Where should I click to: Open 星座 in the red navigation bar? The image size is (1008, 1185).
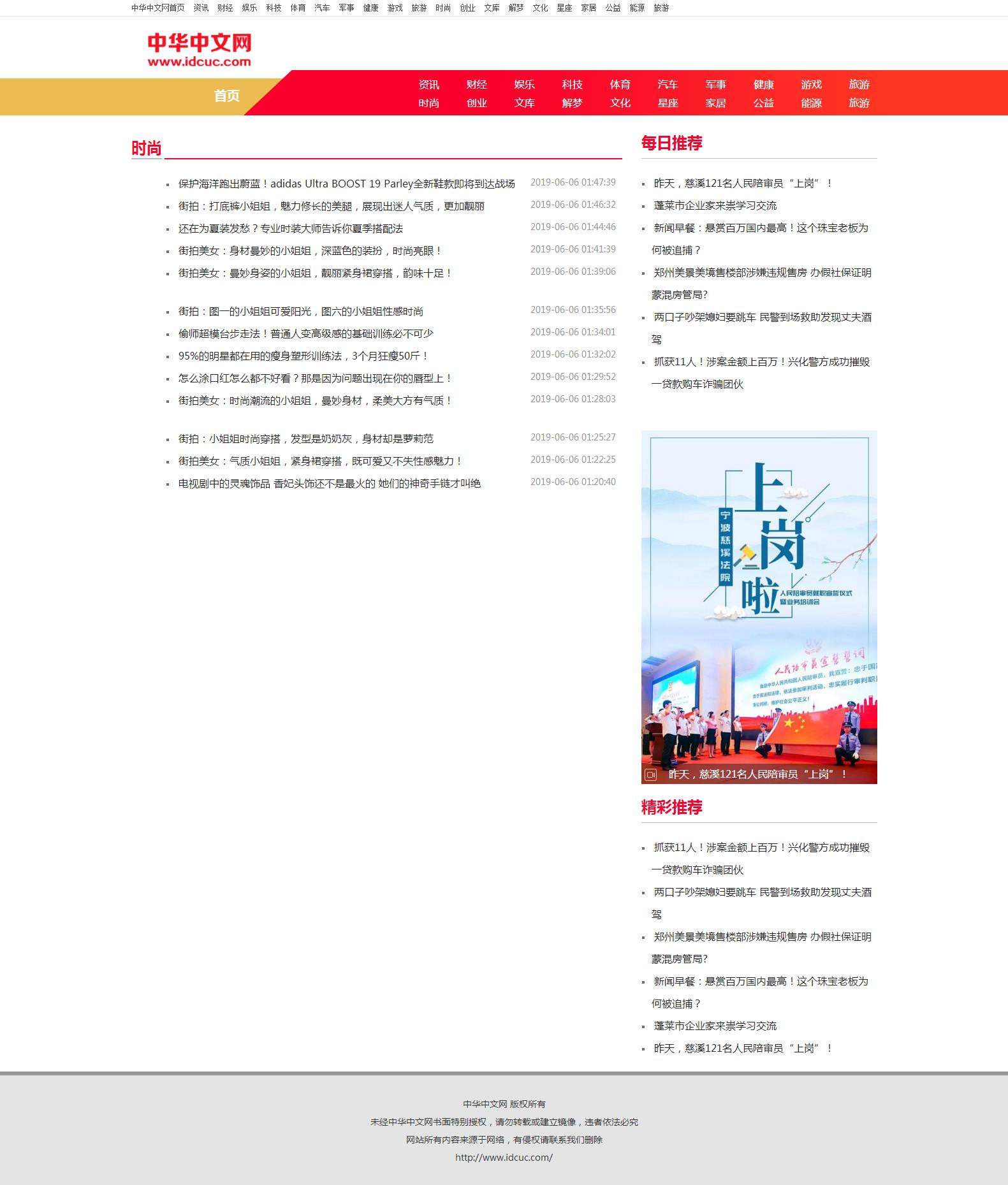coord(668,103)
